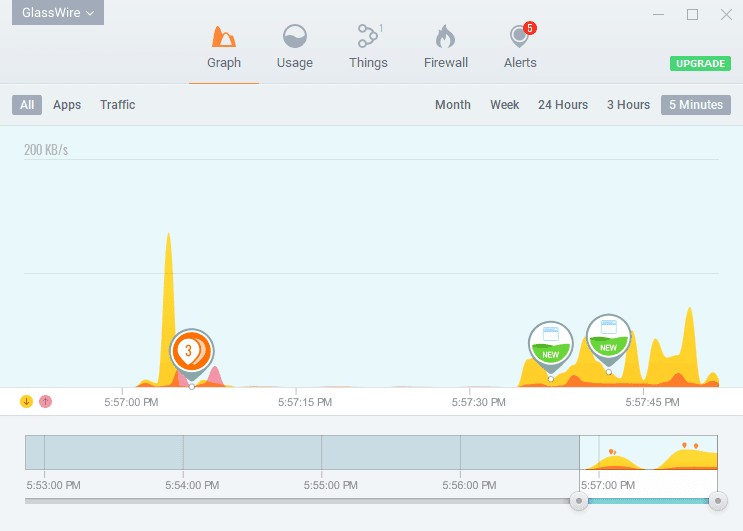Image resolution: width=743 pixels, height=531 pixels.
Task: Click the second green NEW app marker
Action: pyautogui.click(x=607, y=337)
